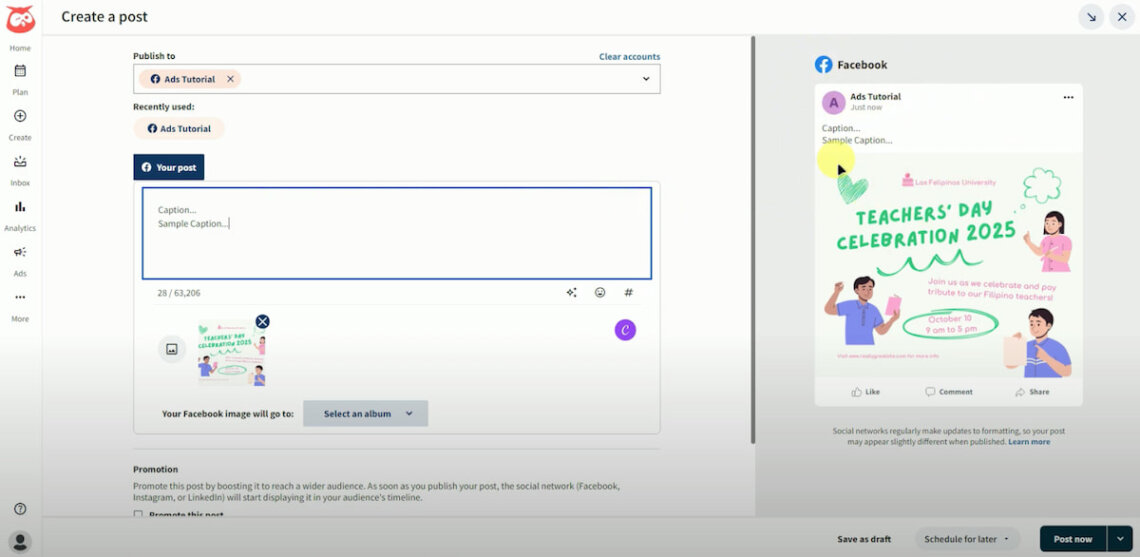Click Comment in the Facebook preview

[949, 392]
